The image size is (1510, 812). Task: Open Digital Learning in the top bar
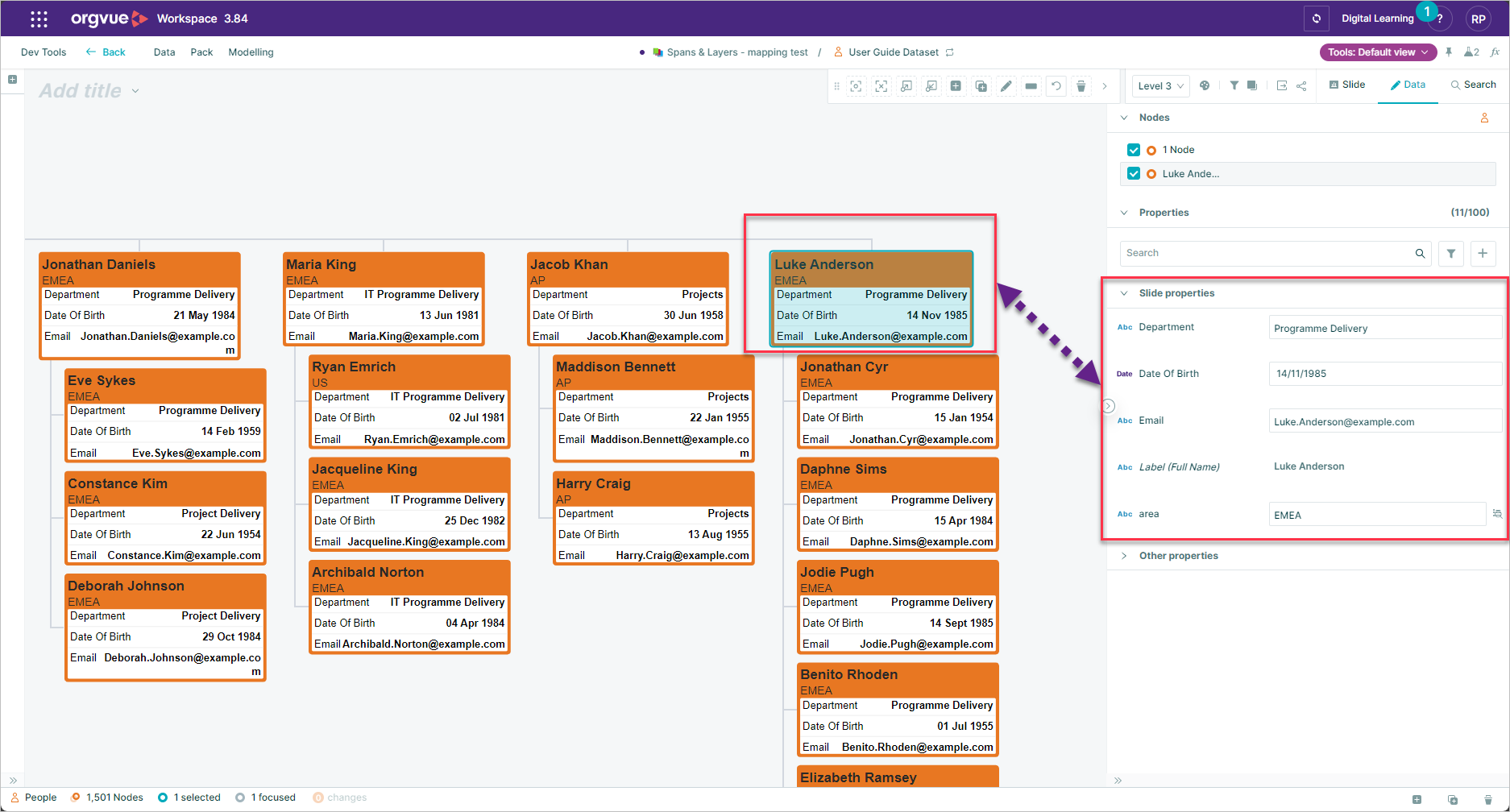1377,19
